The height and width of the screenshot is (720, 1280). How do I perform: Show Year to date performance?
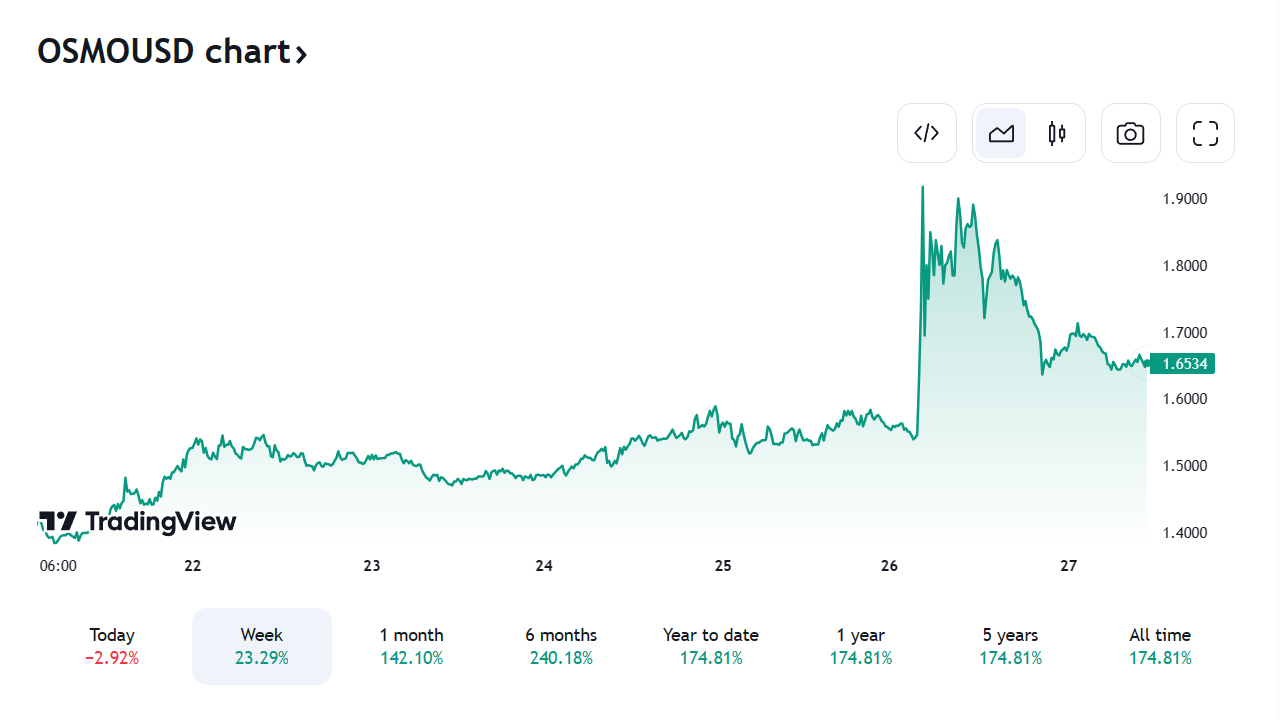click(711, 646)
